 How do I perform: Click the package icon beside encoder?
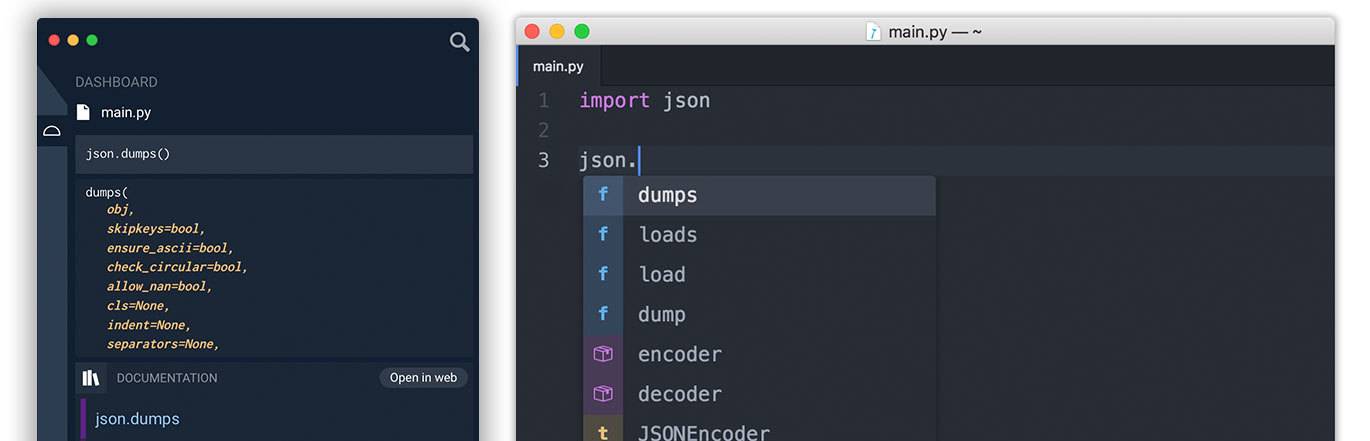(603, 354)
